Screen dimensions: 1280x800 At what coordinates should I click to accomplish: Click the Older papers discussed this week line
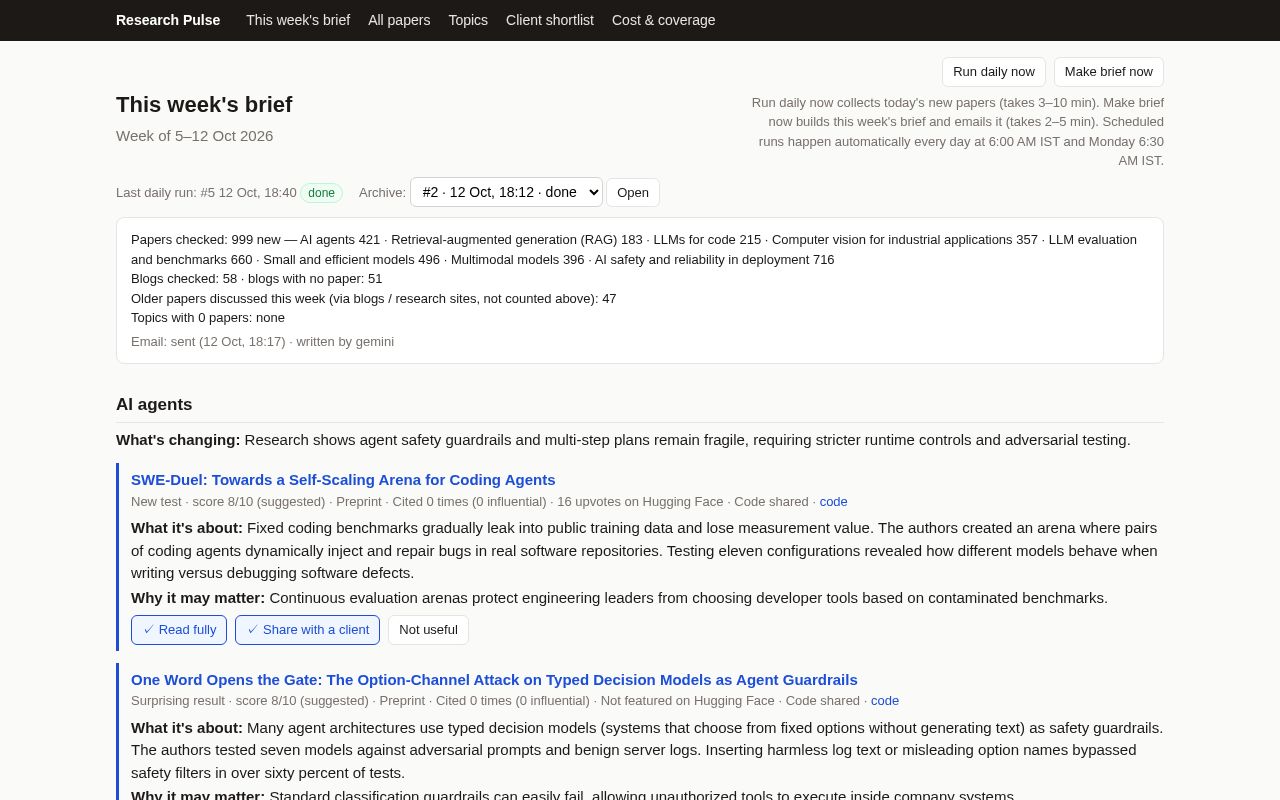click(x=374, y=298)
